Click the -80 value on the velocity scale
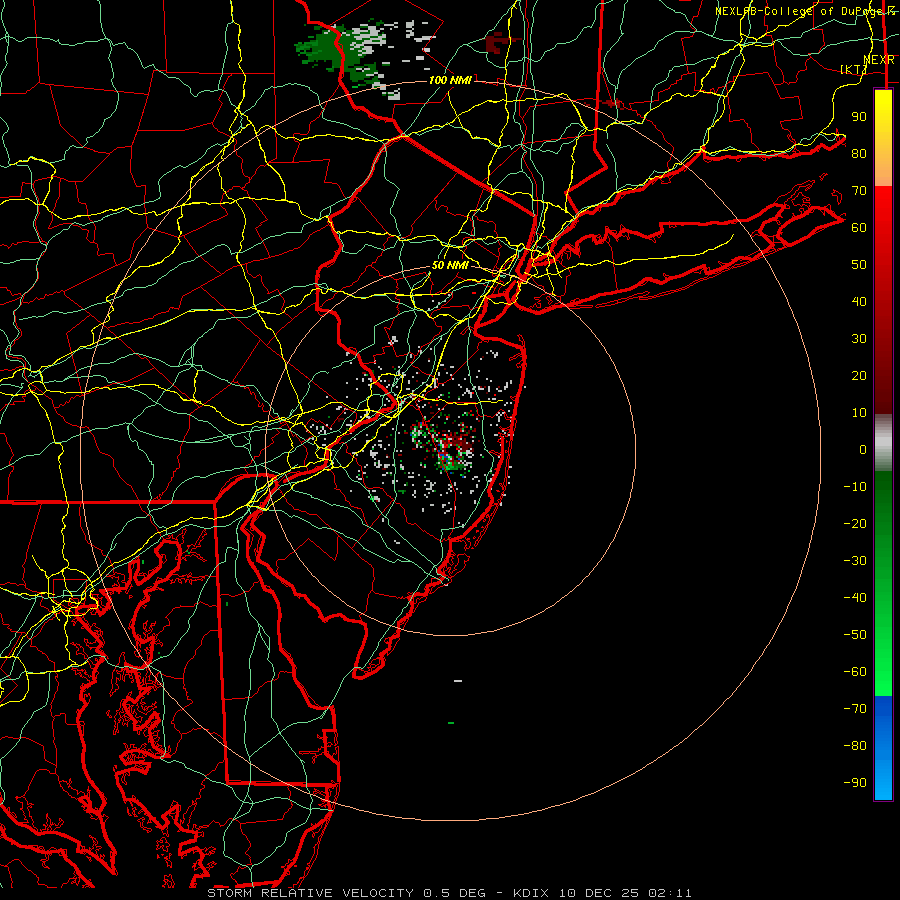The image size is (900, 900). click(x=855, y=746)
